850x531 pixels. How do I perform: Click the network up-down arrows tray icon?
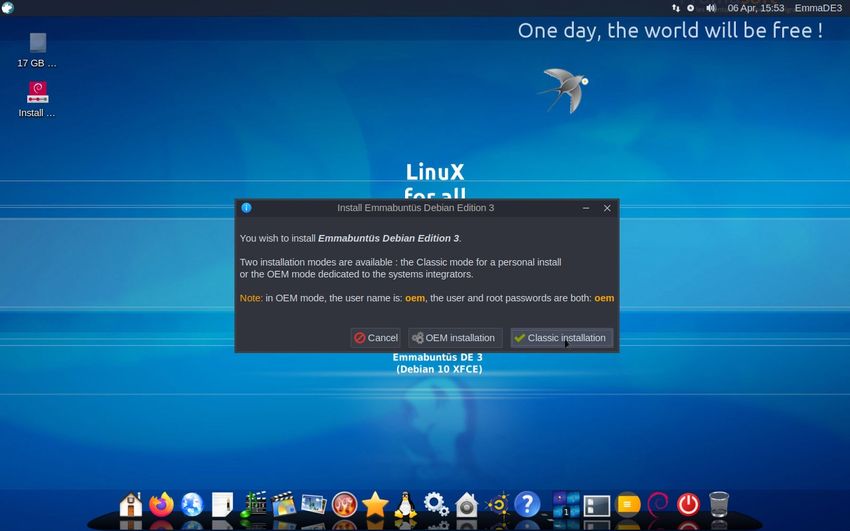click(x=675, y=8)
